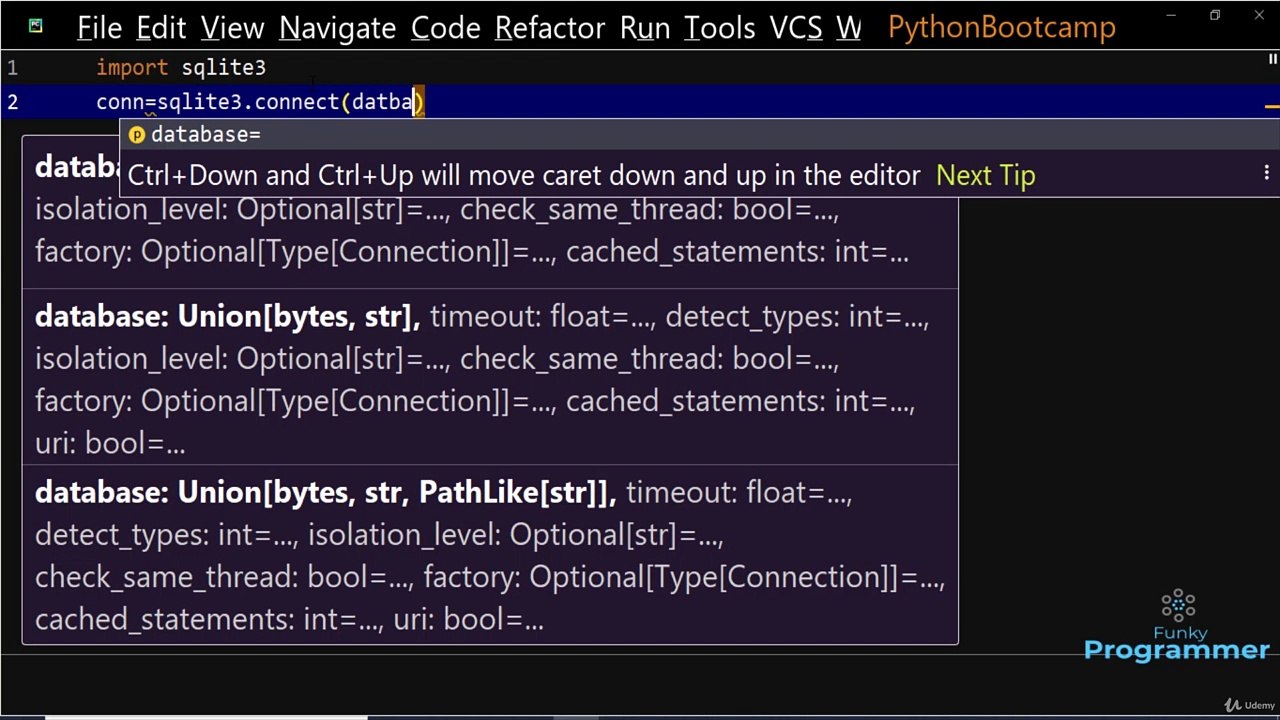Click the Funky Programmer logo
Viewport: 1280px width, 720px height.
click(x=1177, y=626)
